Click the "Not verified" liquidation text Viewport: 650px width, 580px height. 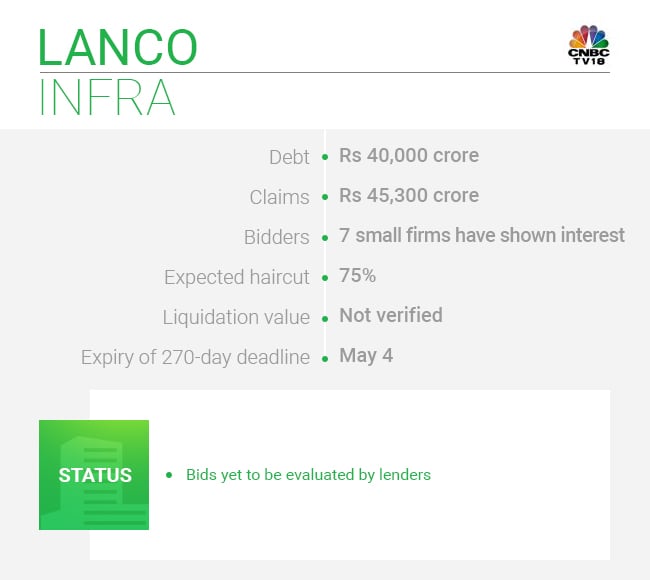click(x=390, y=316)
